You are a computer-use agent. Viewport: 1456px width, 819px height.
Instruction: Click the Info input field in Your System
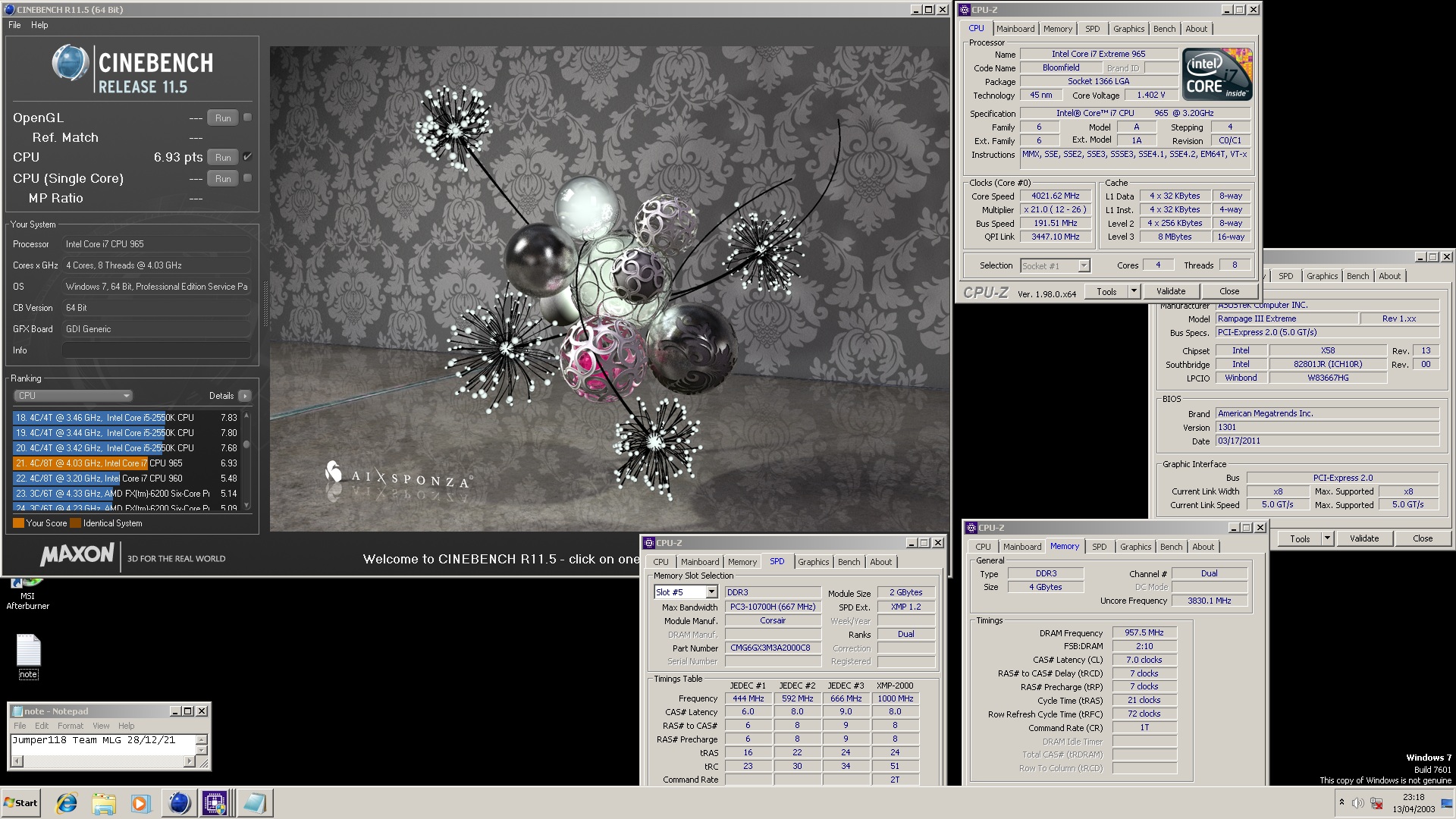coord(156,350)
